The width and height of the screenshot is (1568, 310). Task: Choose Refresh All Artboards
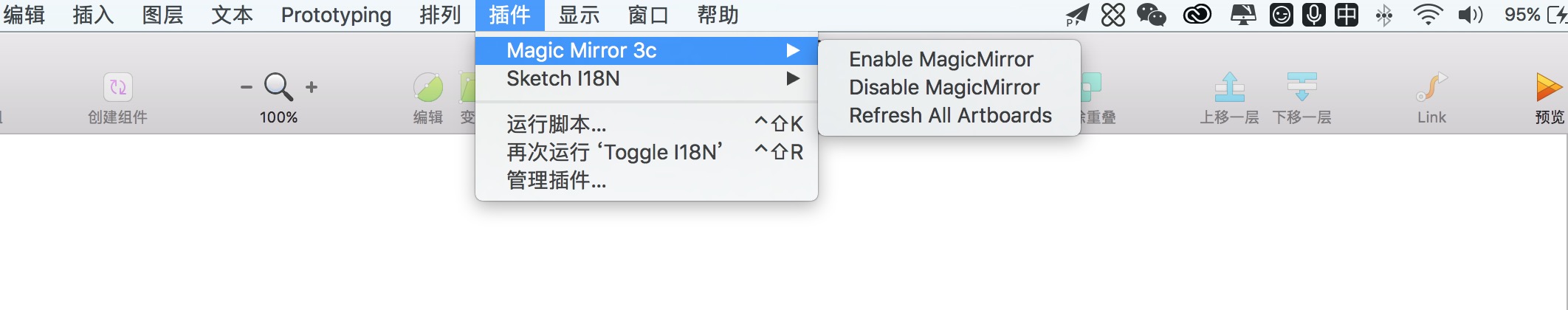coord(949,115)
